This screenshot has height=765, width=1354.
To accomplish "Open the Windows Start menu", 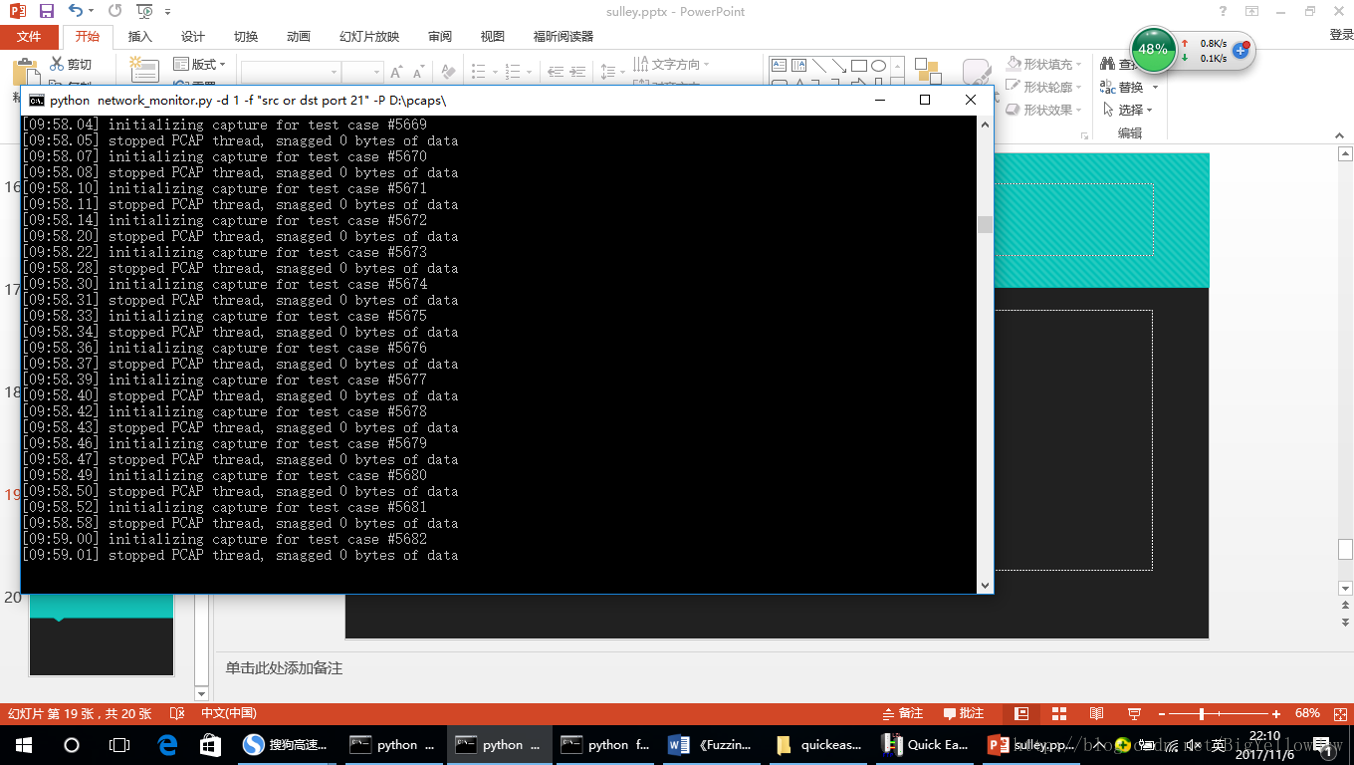I will (x=23, y=745).
